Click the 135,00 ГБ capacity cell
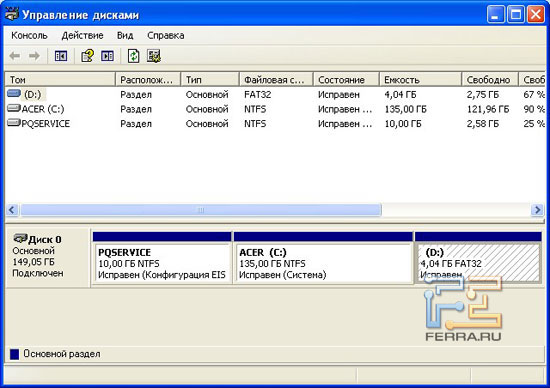The height and width of the screenshot is (388, 550). 405,109
